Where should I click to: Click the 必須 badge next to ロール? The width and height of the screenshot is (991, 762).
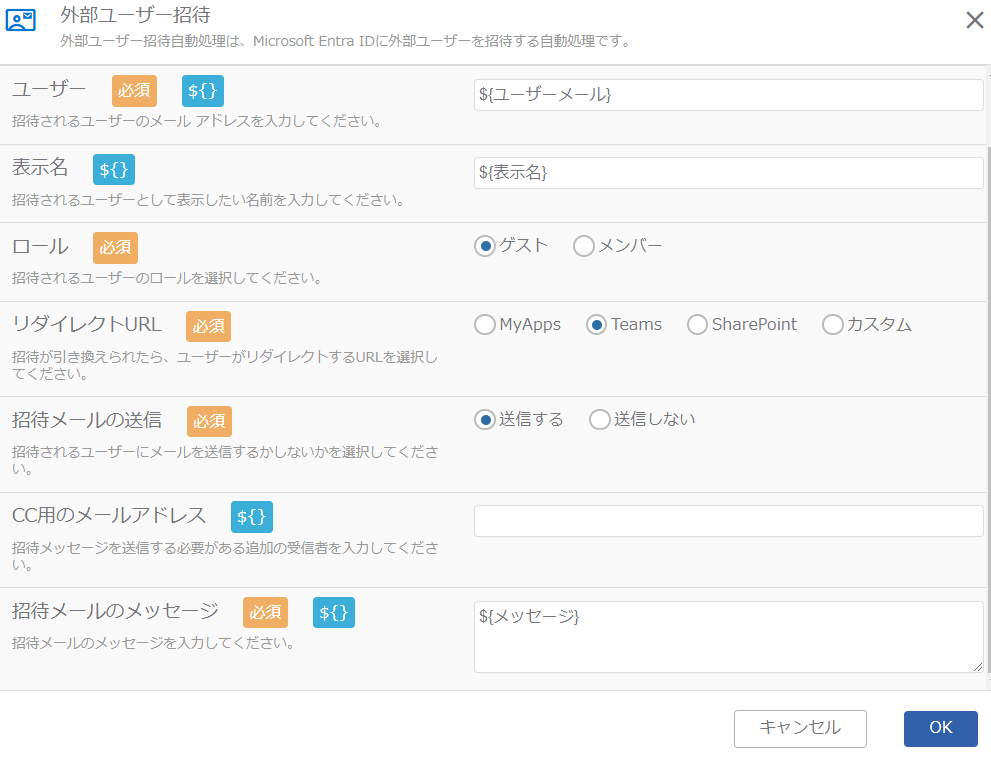(116, 248)
